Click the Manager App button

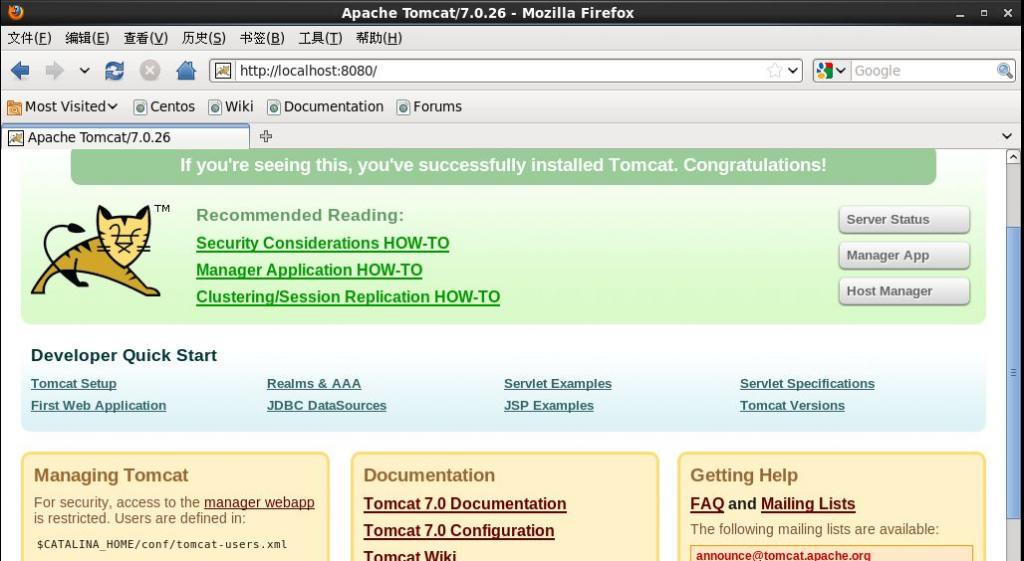coord(904,255)
